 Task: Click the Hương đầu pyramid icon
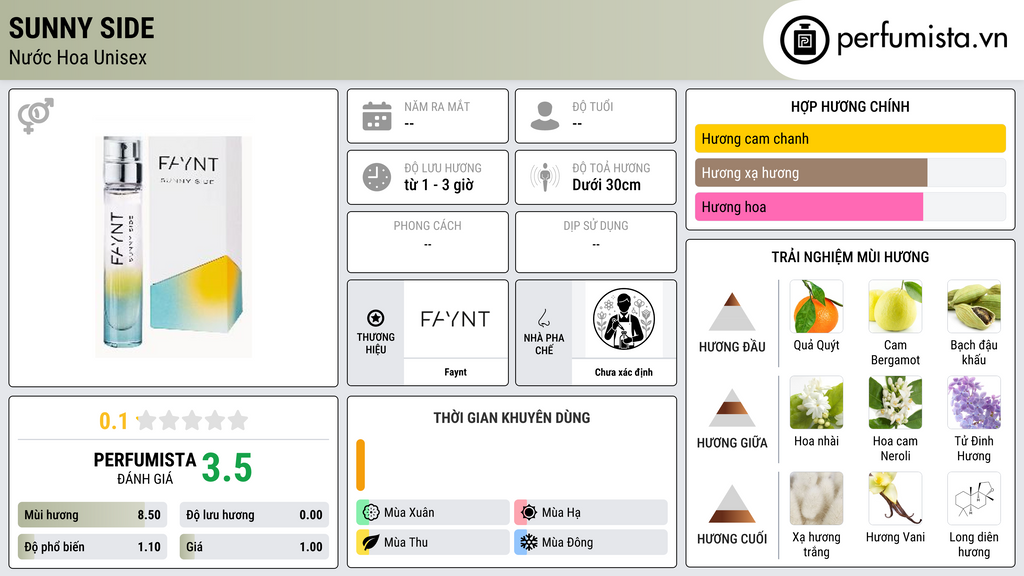(732, 312)
